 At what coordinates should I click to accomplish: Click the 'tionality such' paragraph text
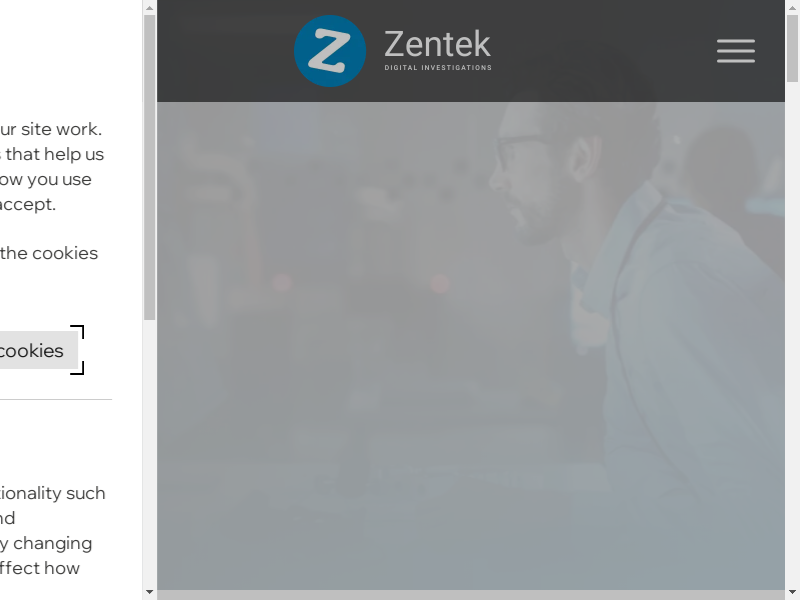click(53, 493)
